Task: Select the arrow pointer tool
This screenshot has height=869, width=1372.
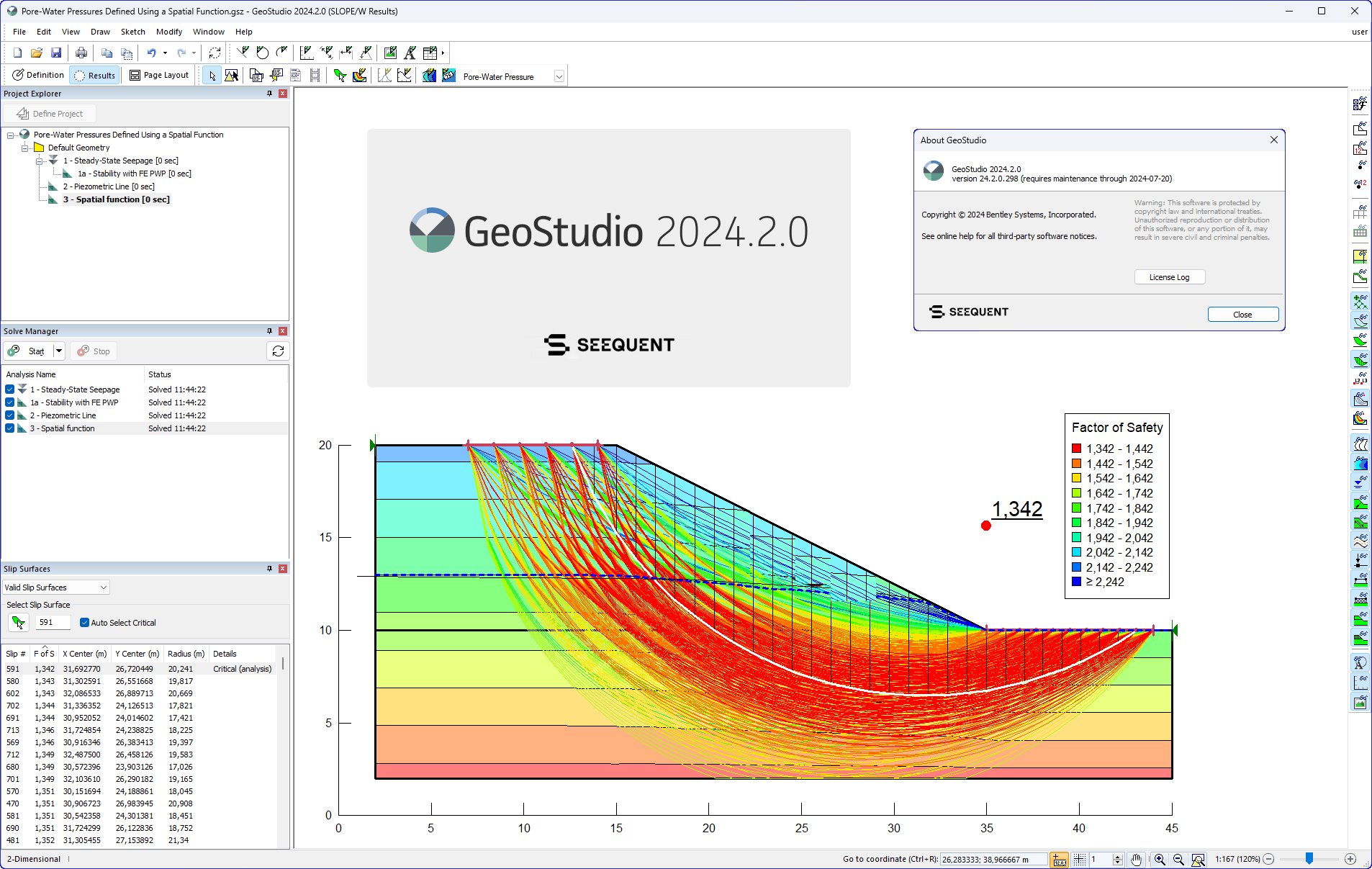Action: [212, 76]
